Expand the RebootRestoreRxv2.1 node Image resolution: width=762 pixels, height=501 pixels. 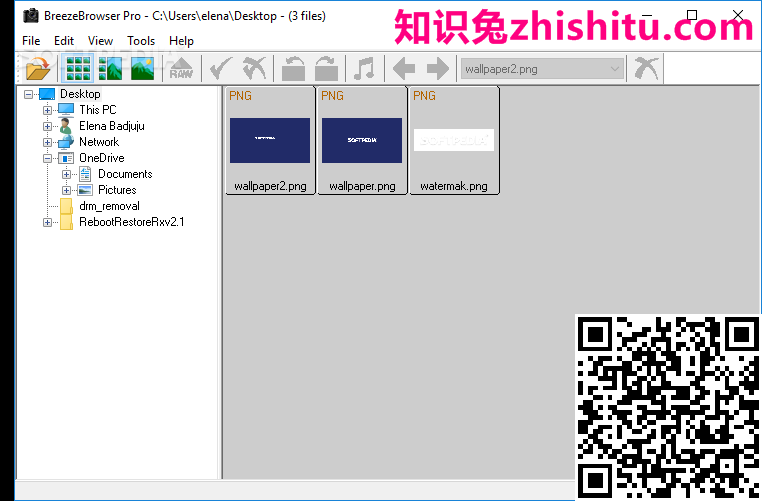coord(47,223)
